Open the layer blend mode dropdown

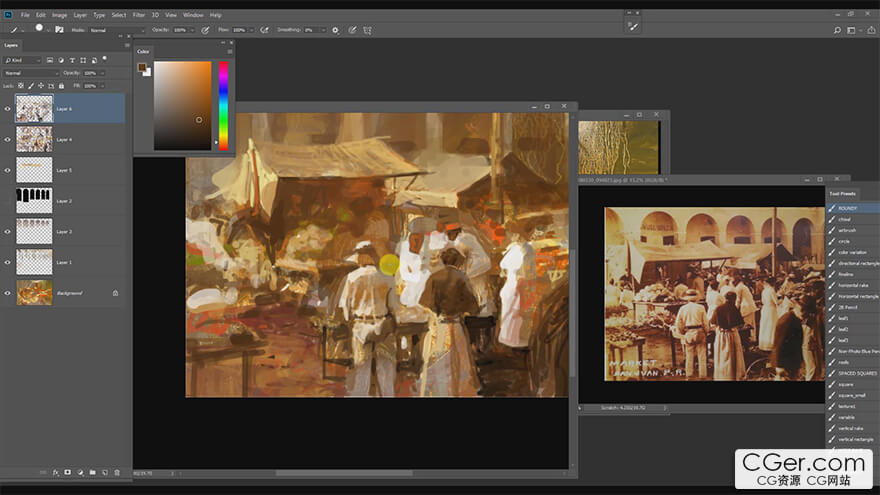28,73
